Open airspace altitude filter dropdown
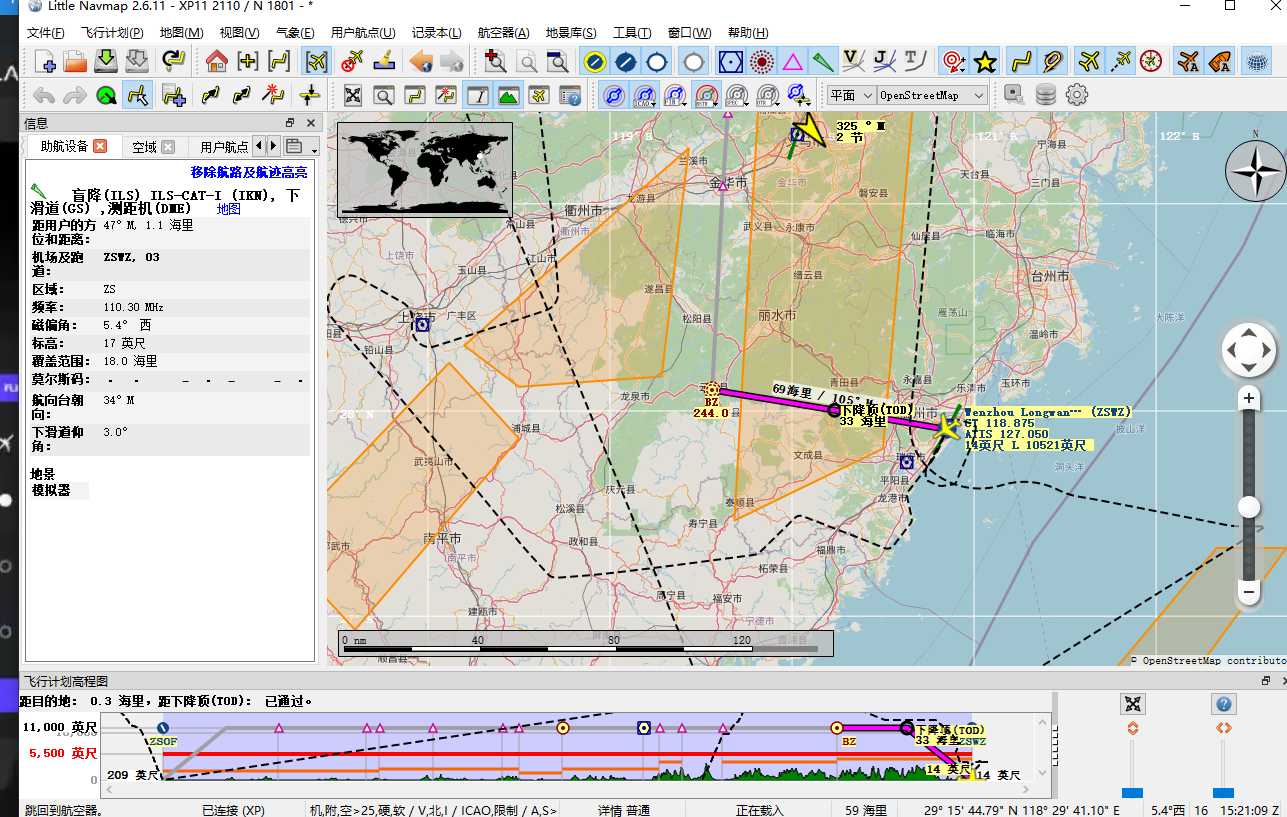Screen dimensions: 1287x817 pos(798,96)
